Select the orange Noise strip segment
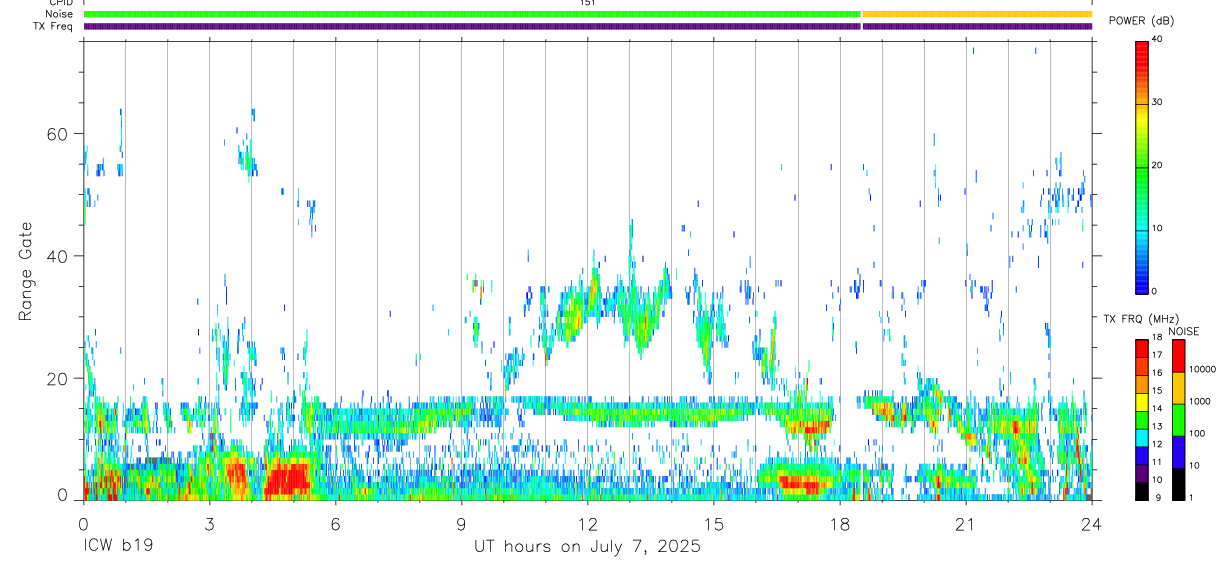 (x=977, y=14)
